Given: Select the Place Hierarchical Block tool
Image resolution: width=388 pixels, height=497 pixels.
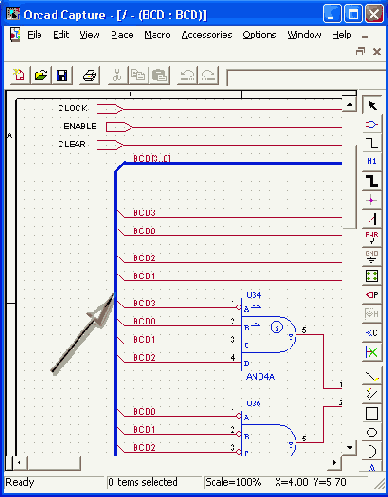Looking at the screenshot, I should [372, 276].
